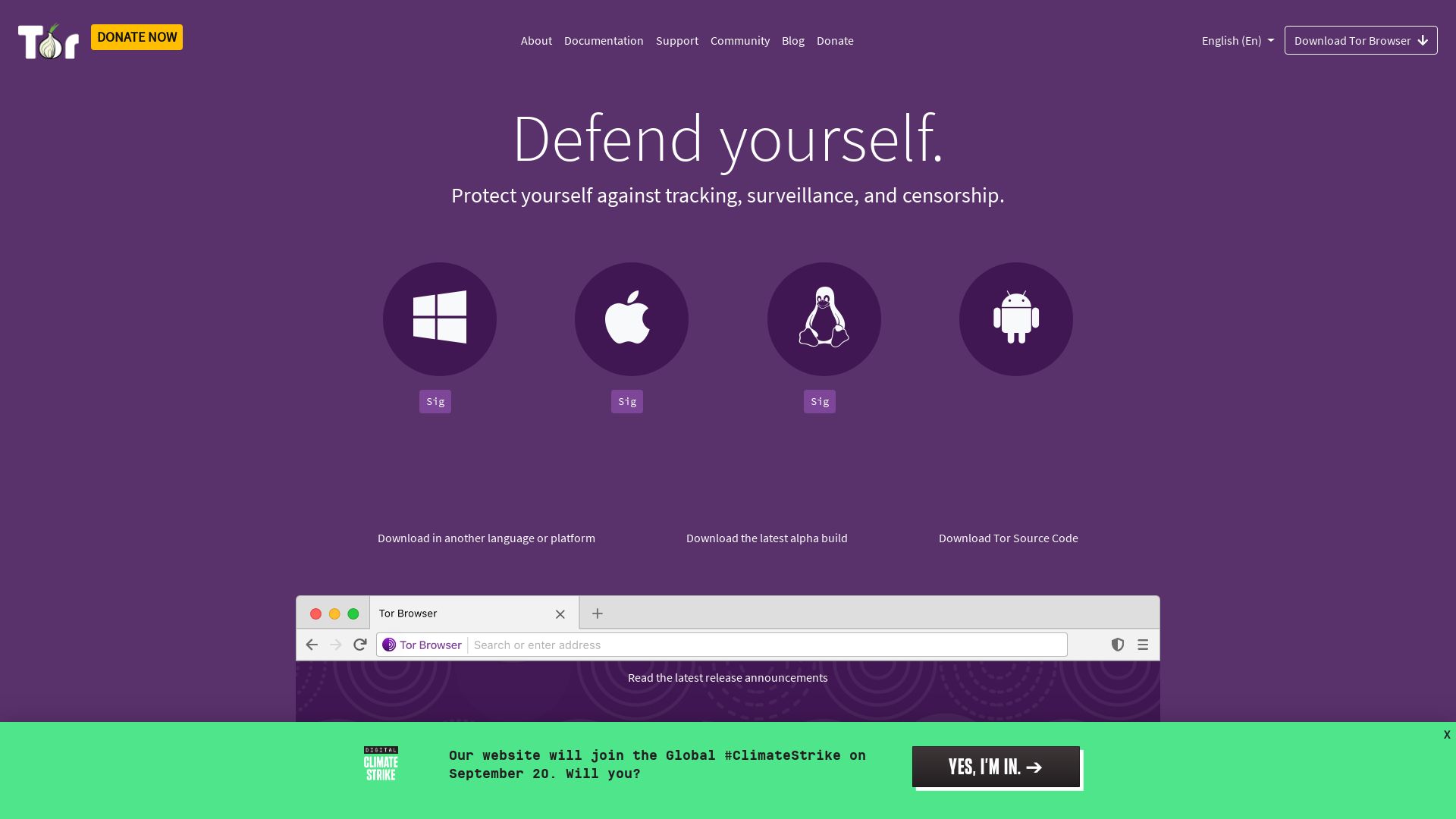
Task: Click Download in another language or platform link
Action: [486, 538]
